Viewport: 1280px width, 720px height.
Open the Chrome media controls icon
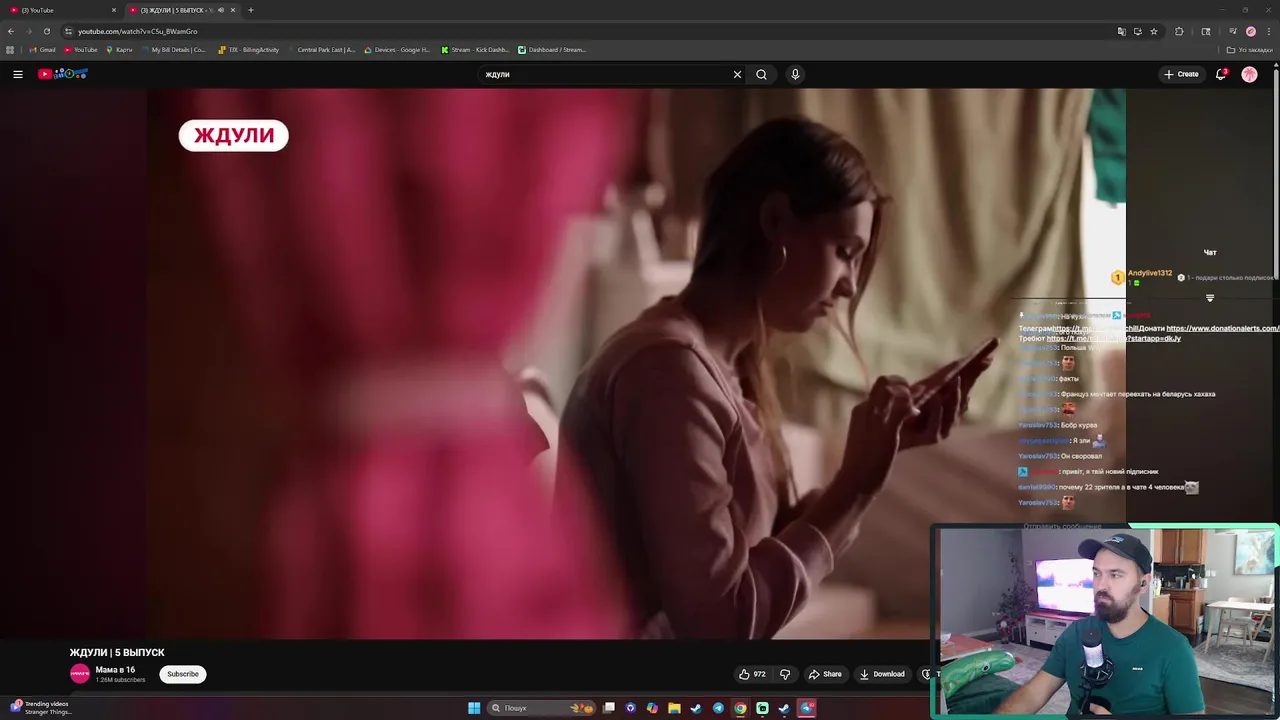(x=1233, y=31)
